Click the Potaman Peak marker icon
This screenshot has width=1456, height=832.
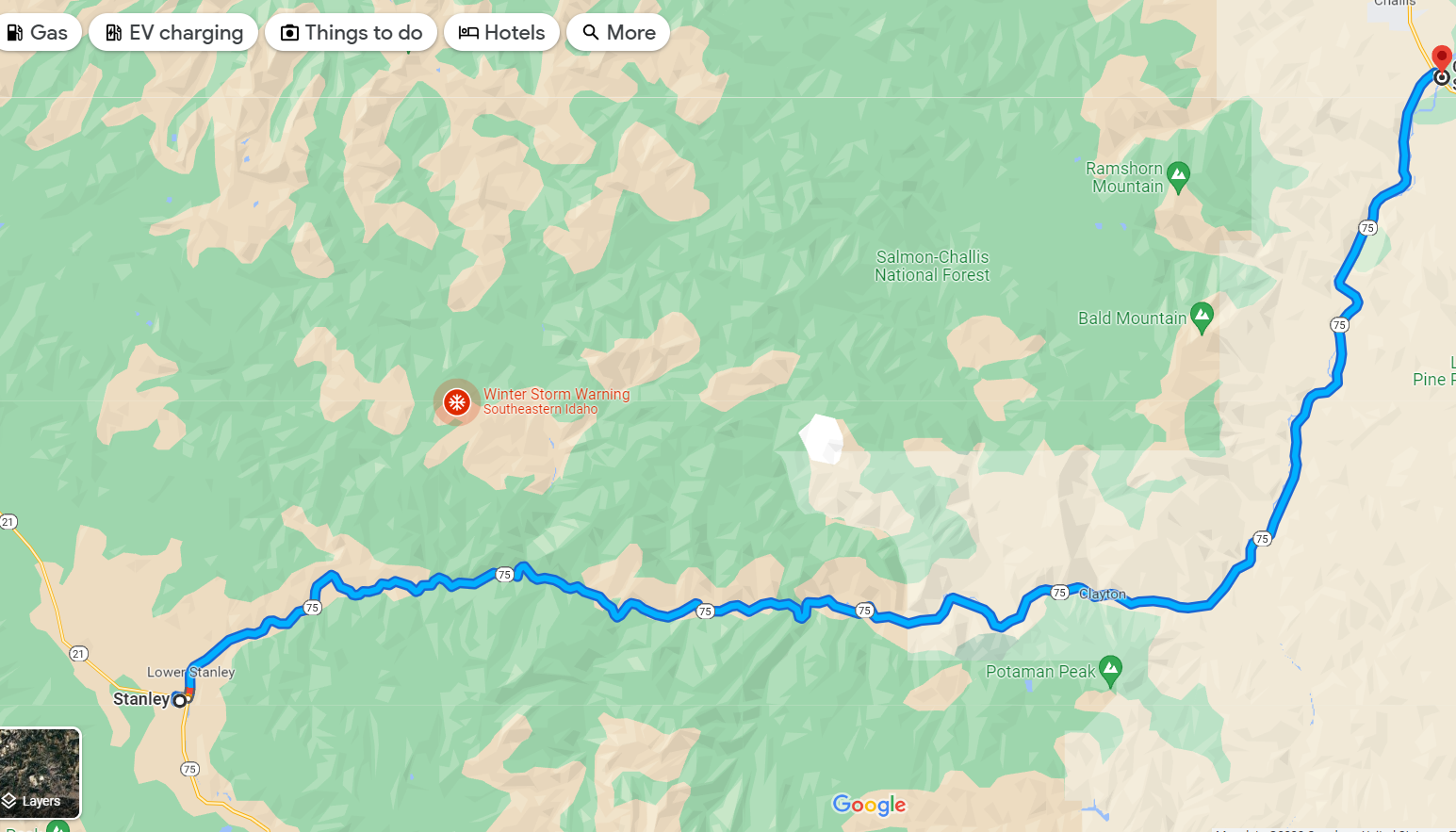click(1110, 671)
